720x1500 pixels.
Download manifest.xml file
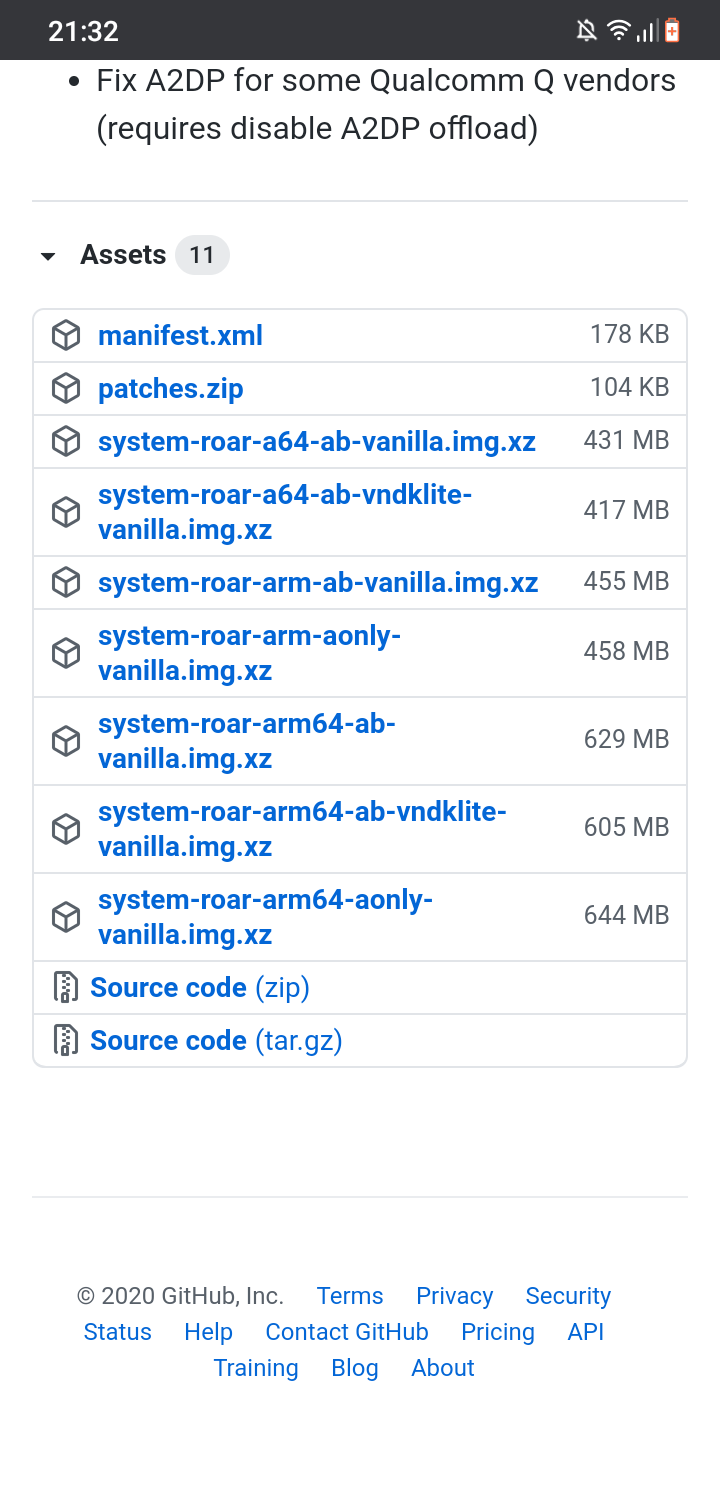pyautogui.click(x=180, y=335)
